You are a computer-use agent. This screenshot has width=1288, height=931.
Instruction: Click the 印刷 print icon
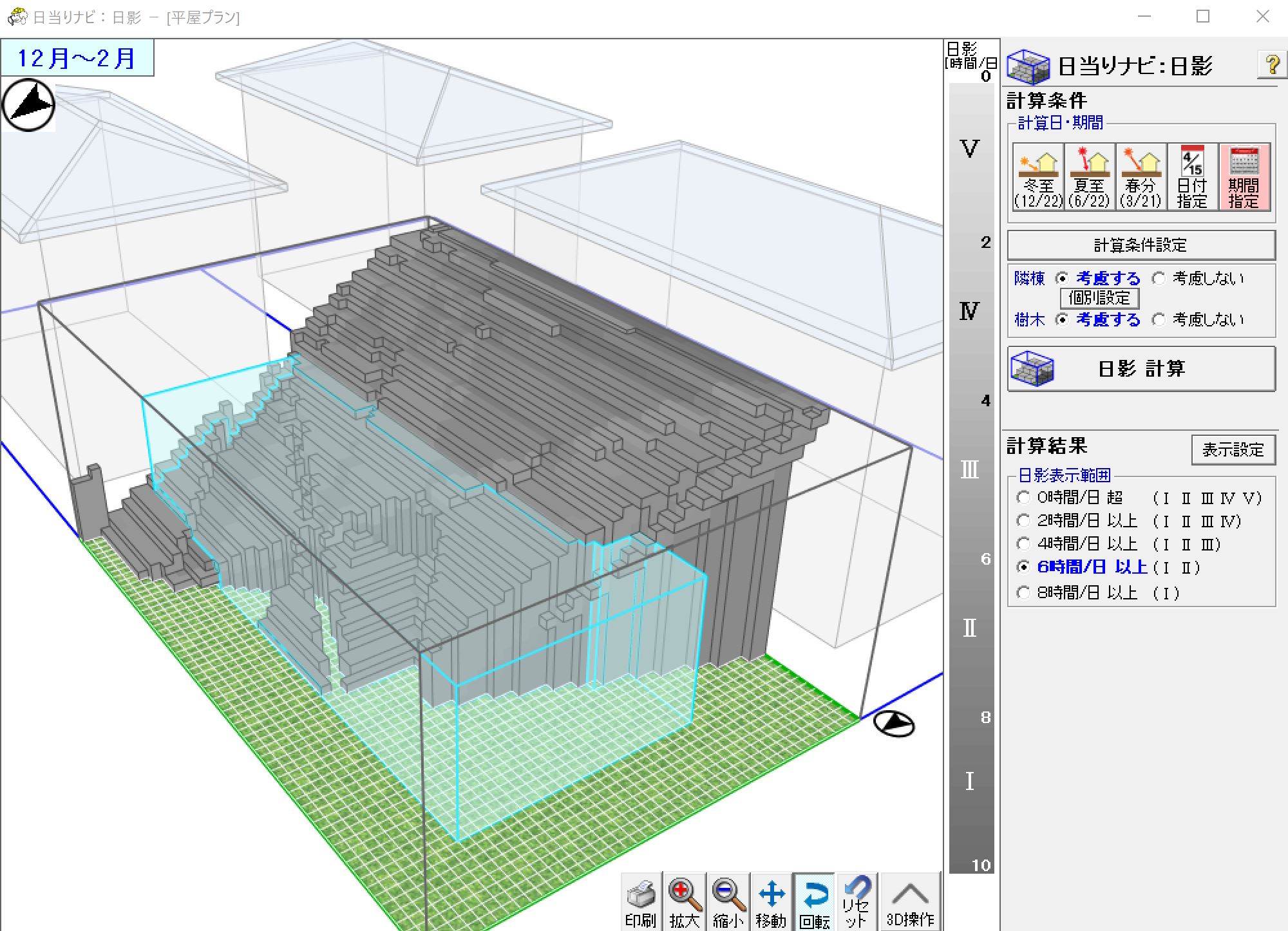[641, 901]
